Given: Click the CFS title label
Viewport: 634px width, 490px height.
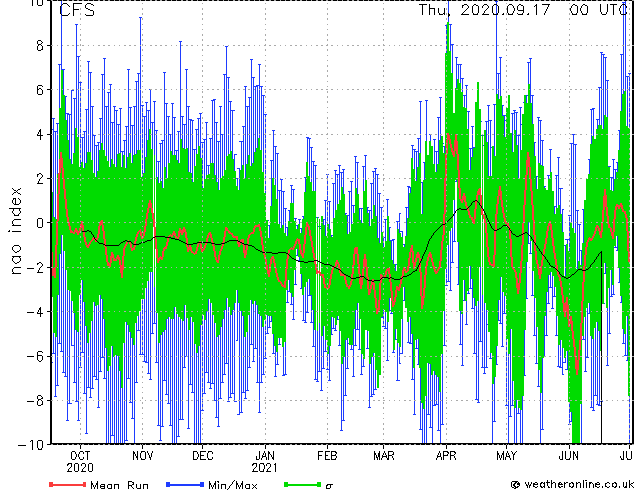Looking at the screenshot, I should tap(77, 10).
